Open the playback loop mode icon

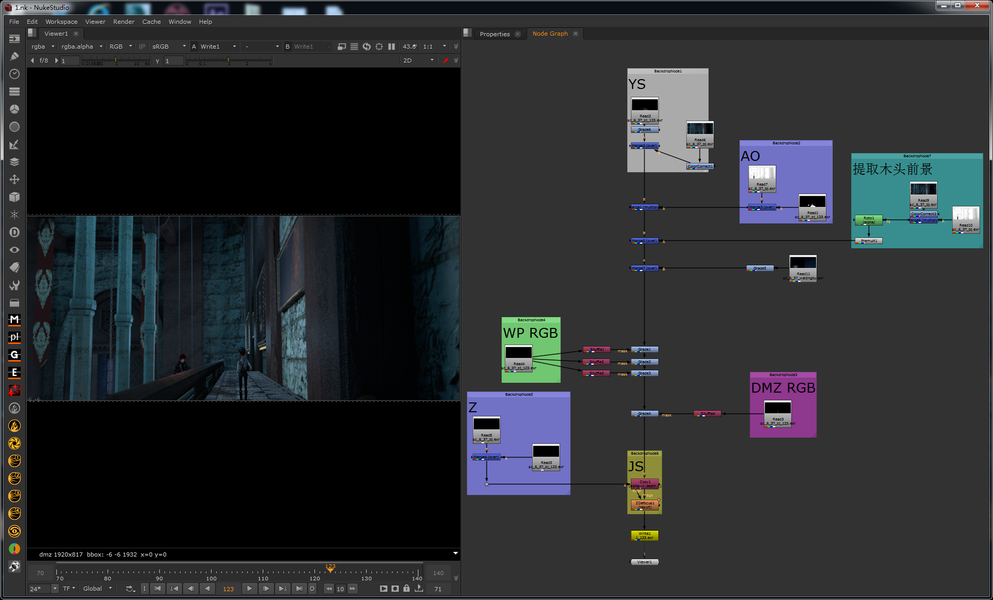(130, 589)
